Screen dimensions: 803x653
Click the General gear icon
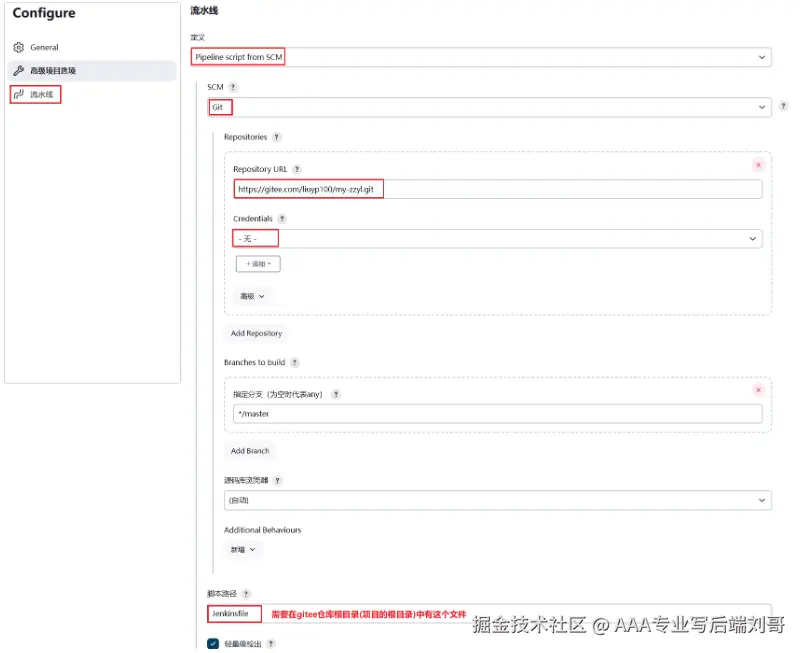[19, 47]
